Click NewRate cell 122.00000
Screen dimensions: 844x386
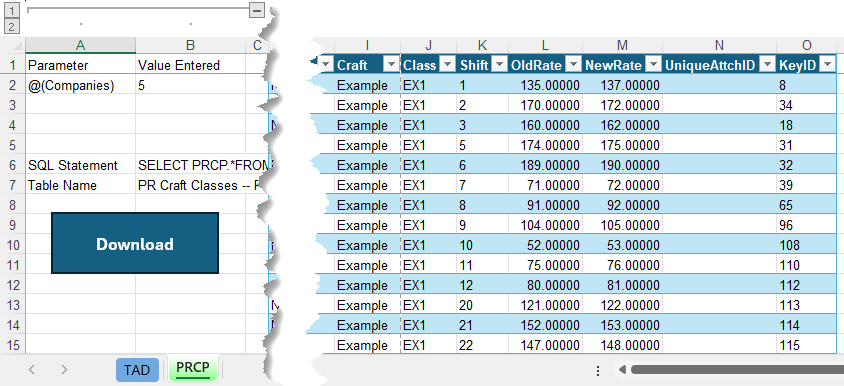point(622,305)
